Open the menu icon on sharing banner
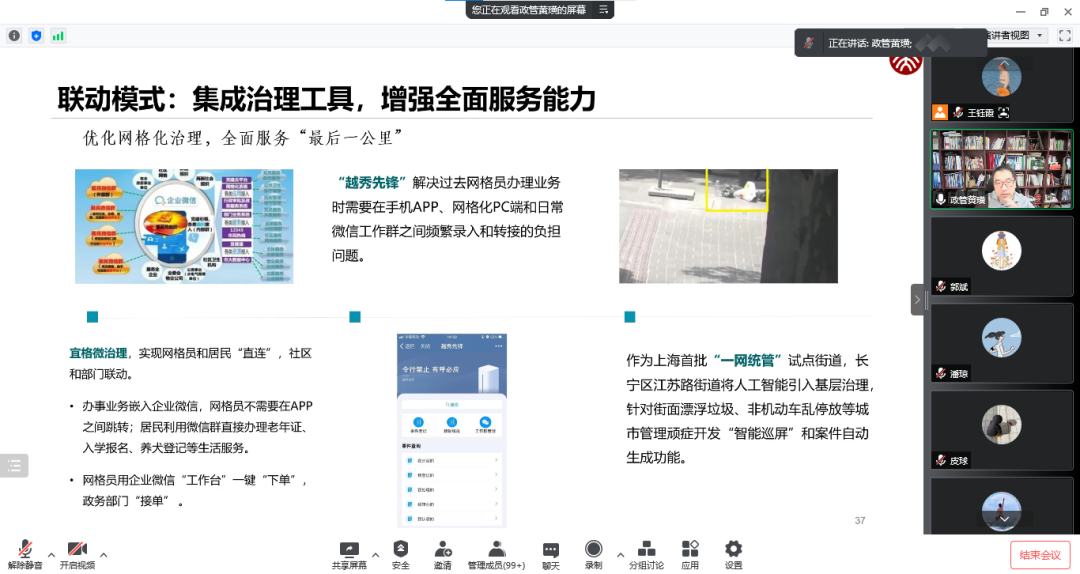Screen dimensions: 1080x574 (x=603, y=9)
